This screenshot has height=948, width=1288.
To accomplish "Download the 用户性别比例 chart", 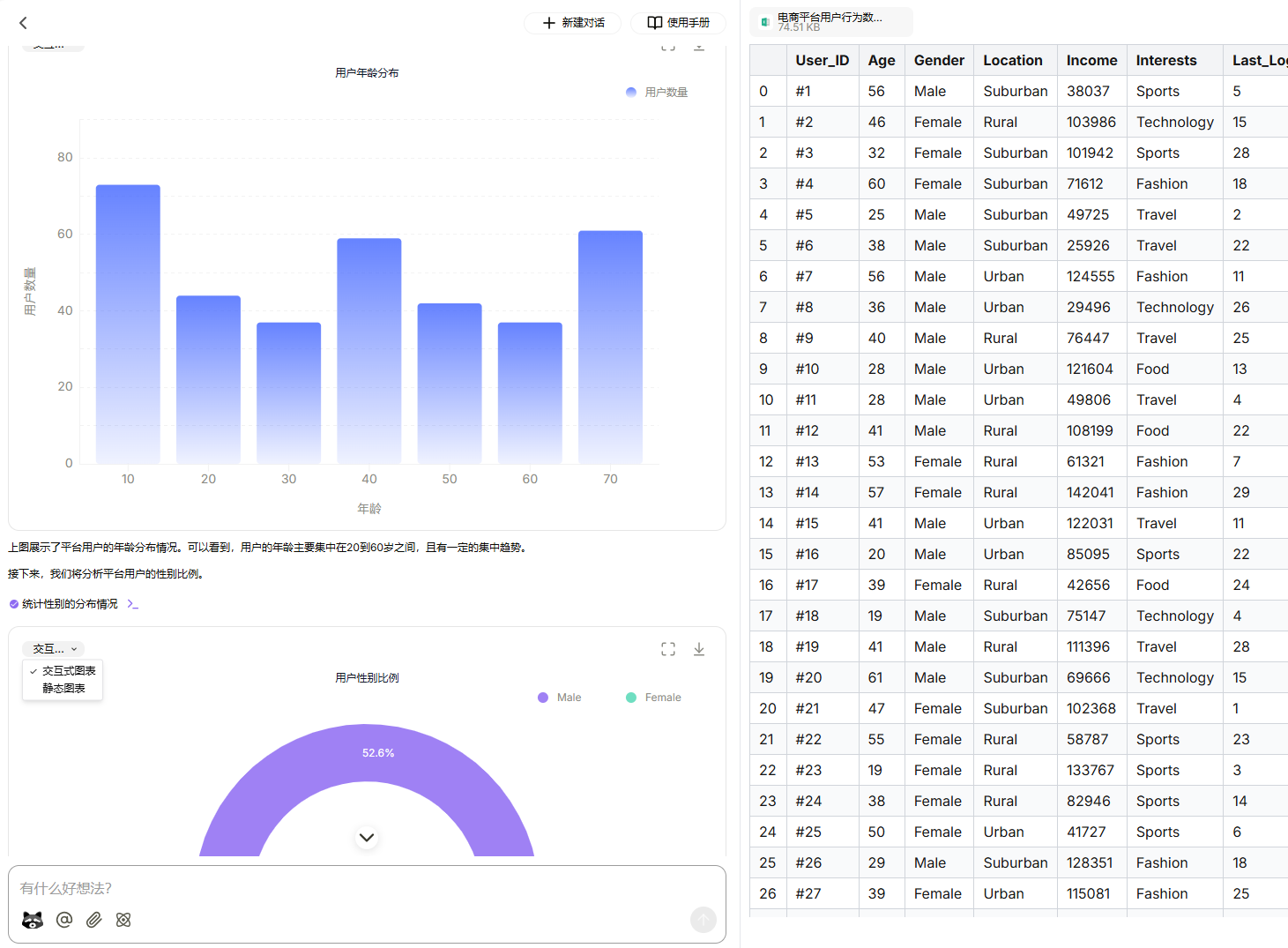I will tap(699, 649).
